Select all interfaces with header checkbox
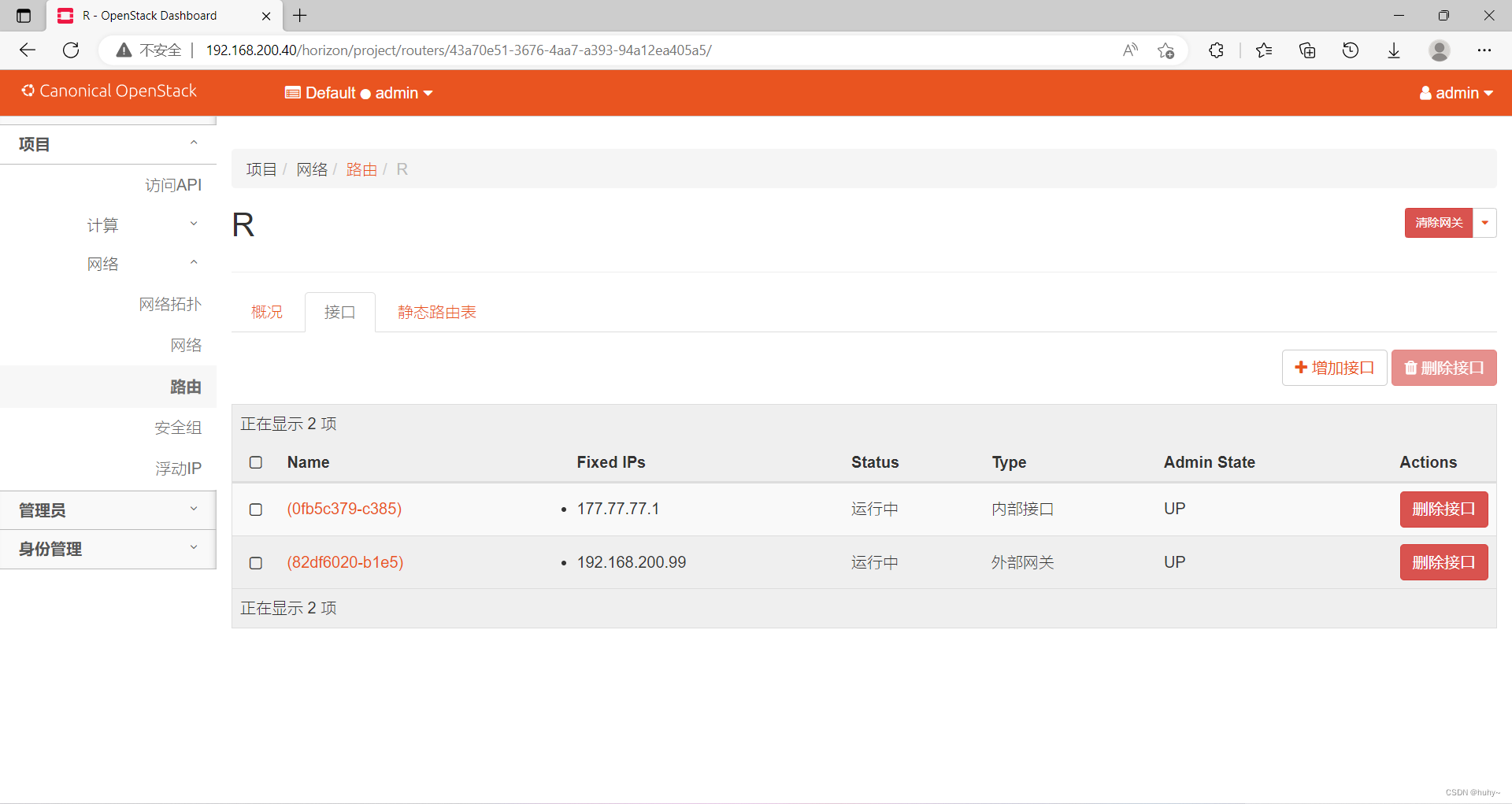 coord(256,462)
